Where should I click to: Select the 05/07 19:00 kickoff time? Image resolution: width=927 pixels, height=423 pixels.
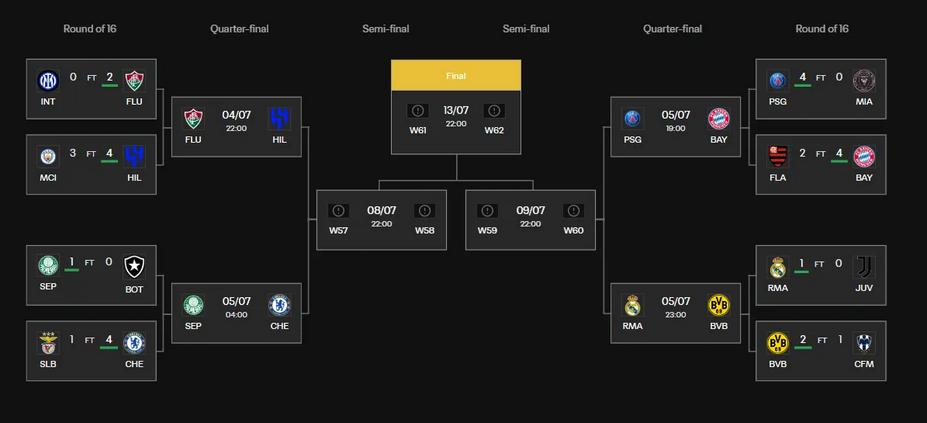(x=676, y=128)
